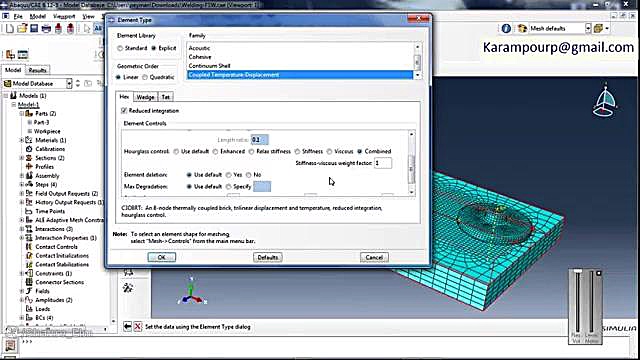Click the 3D compass view triad
Screen dimensions: 640x360
[x=605, y=100]
